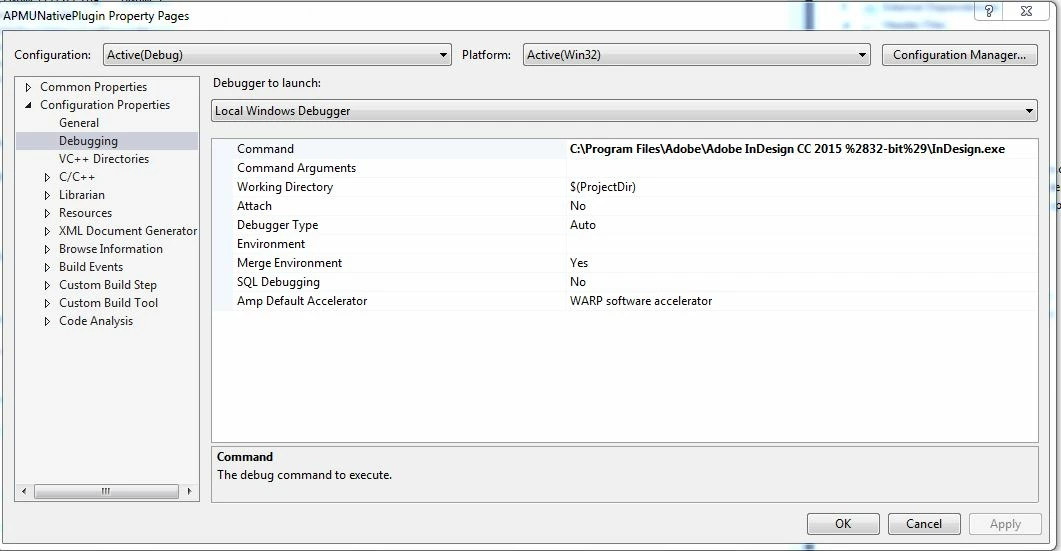Select the Custom Build Step label

click(x=108, y=285)
